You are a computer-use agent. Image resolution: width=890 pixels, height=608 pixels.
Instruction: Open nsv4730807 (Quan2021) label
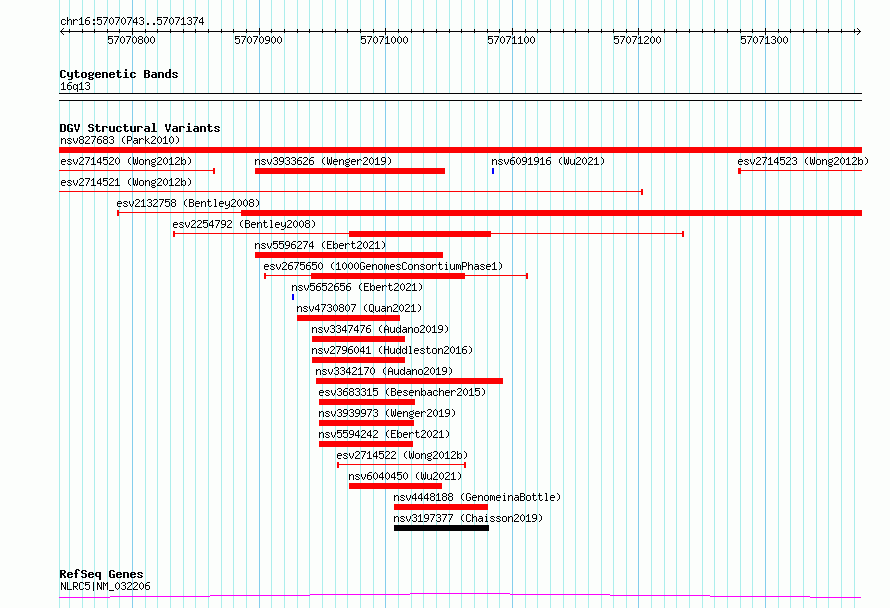(359, 308)
